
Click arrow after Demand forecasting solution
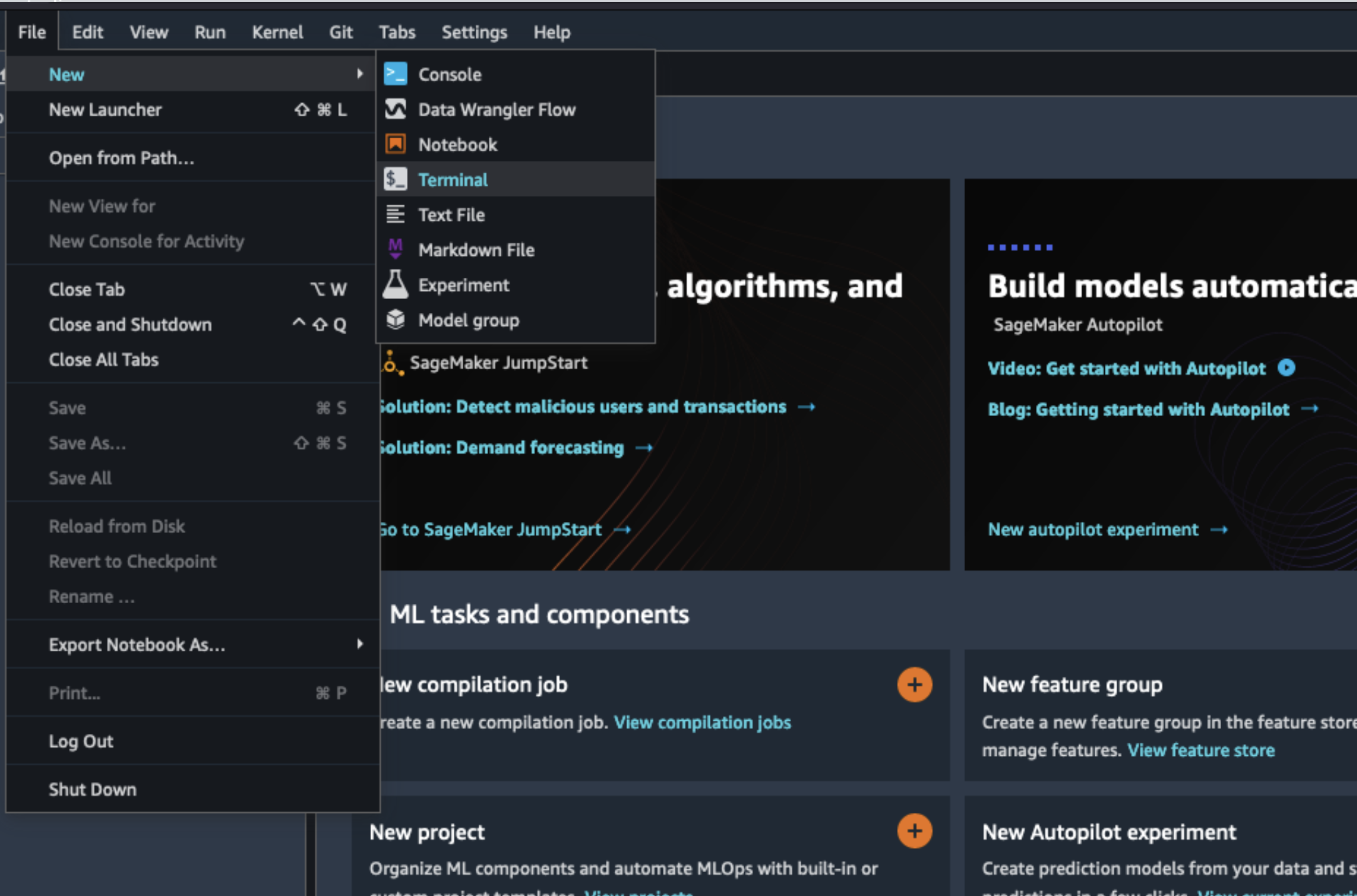[644, 447]
